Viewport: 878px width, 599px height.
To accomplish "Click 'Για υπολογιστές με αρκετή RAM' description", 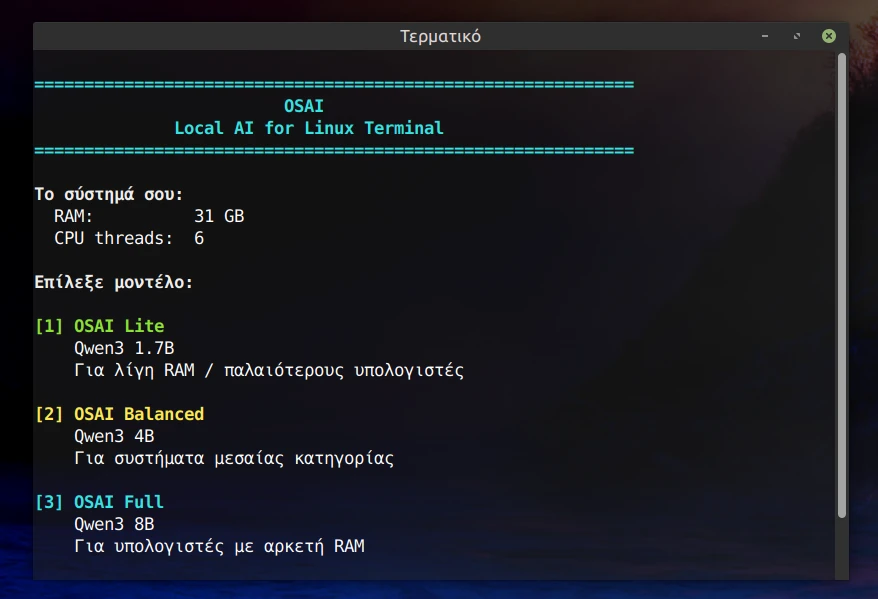I will 219,546.
